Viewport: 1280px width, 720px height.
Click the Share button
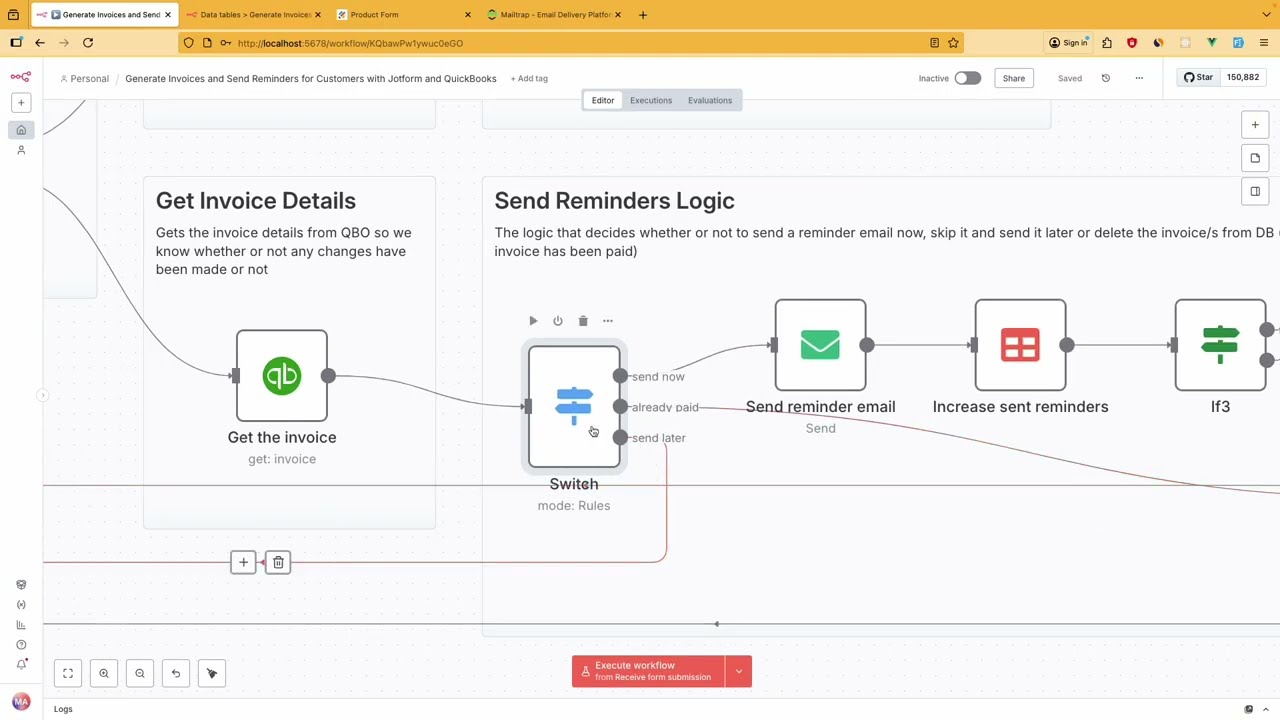[x=1014, y=78]
